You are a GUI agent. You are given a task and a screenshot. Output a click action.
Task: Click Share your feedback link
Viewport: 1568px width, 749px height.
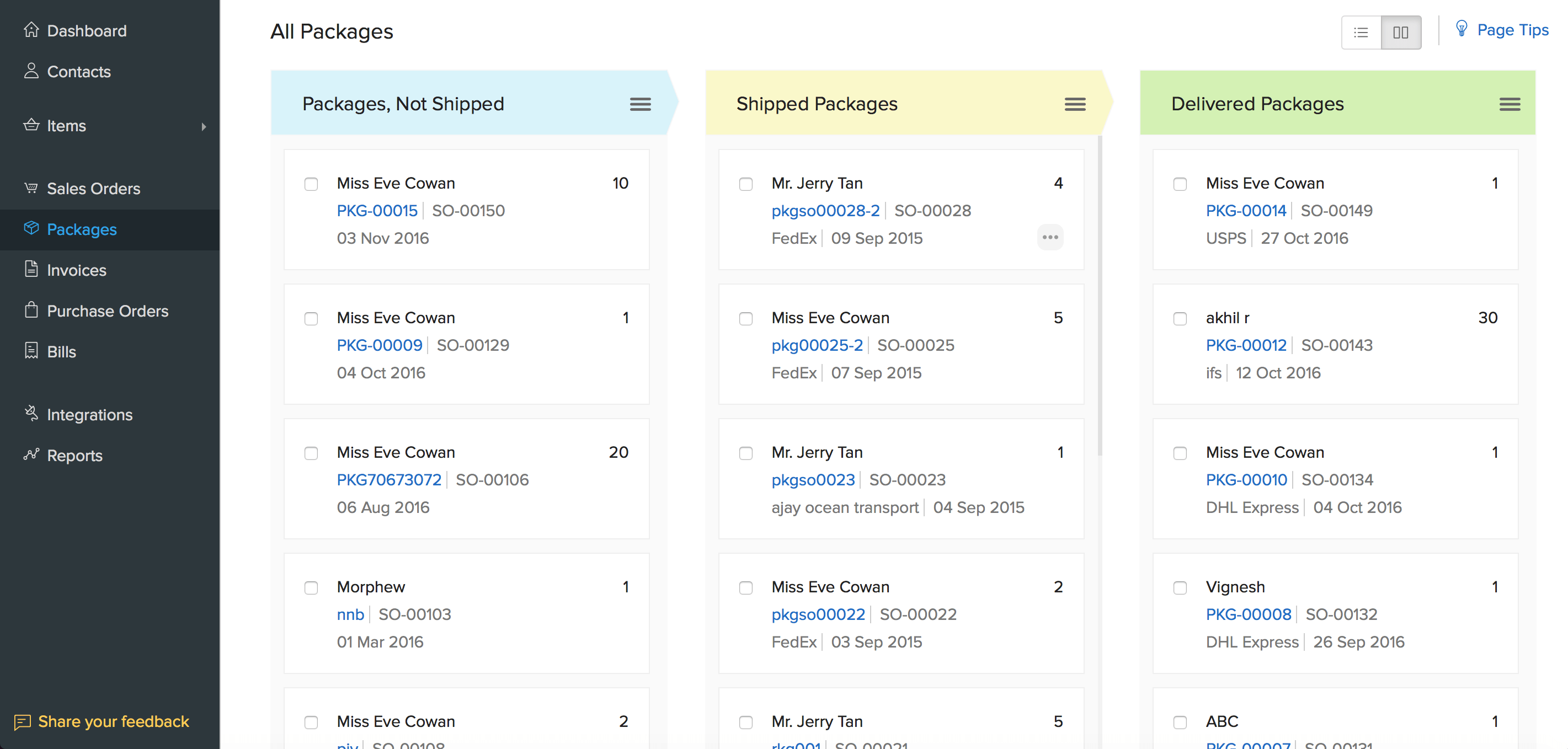[x=113, y=721]
